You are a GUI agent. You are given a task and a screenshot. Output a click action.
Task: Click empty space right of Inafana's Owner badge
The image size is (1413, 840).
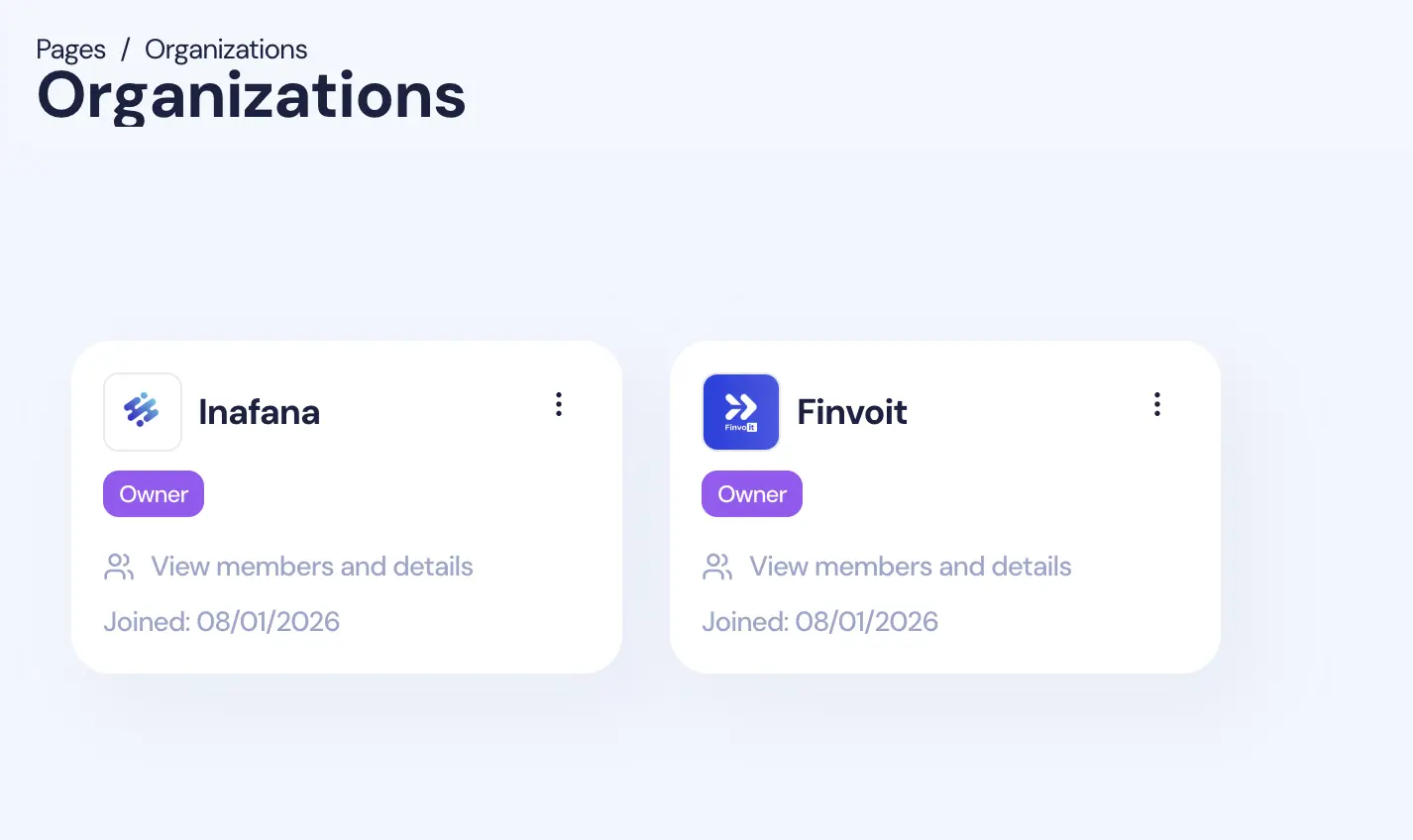point(396,494)
